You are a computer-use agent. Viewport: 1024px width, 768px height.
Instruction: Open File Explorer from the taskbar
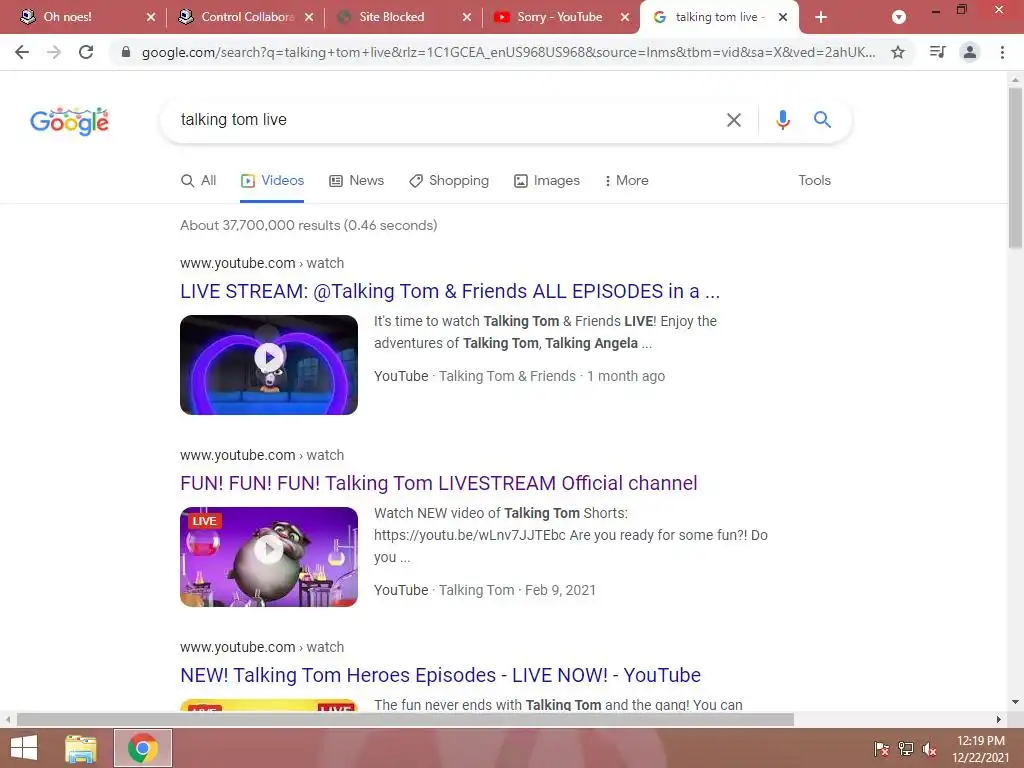pos(81,748)
